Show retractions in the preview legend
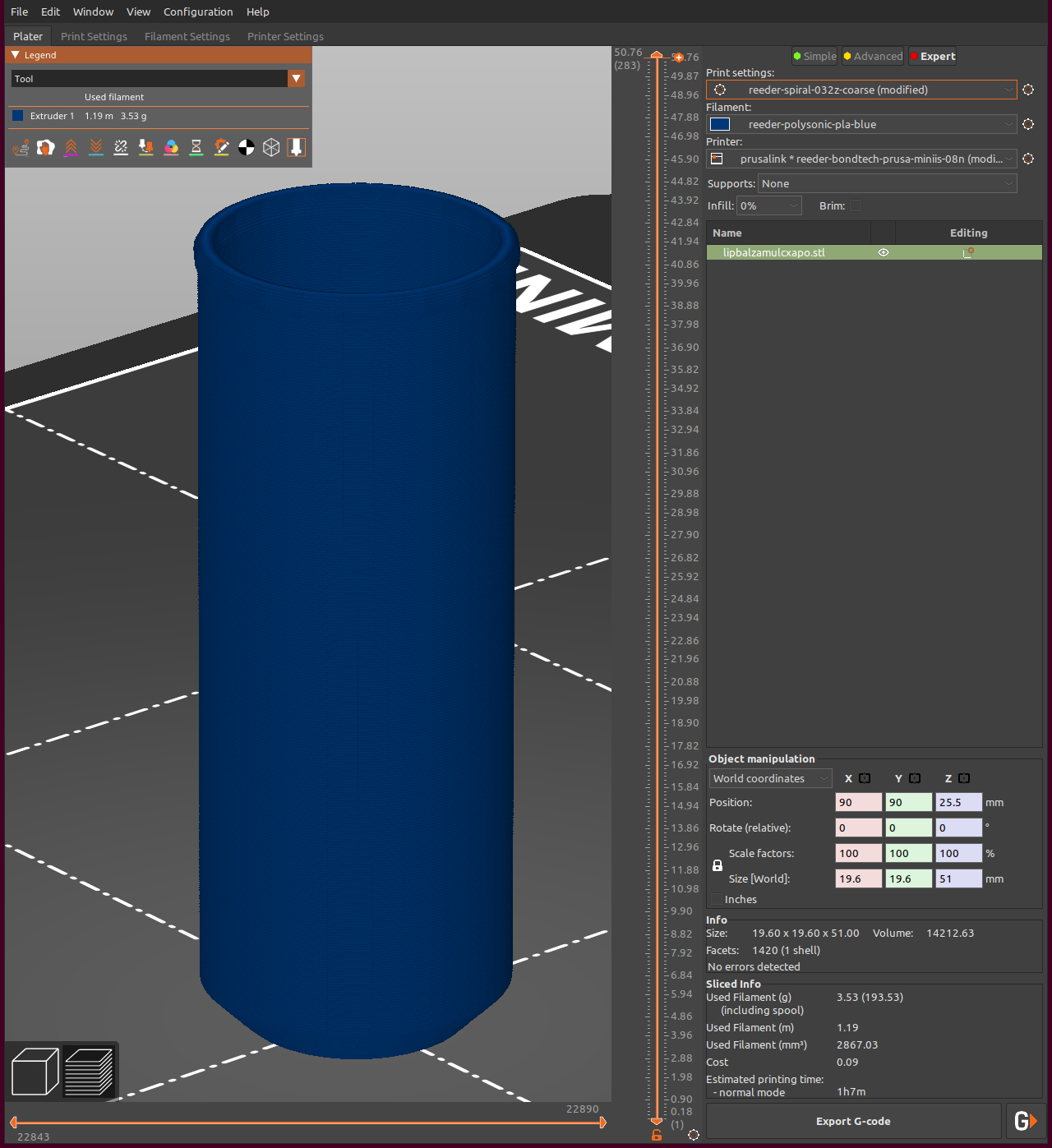 tap(72, 147)
